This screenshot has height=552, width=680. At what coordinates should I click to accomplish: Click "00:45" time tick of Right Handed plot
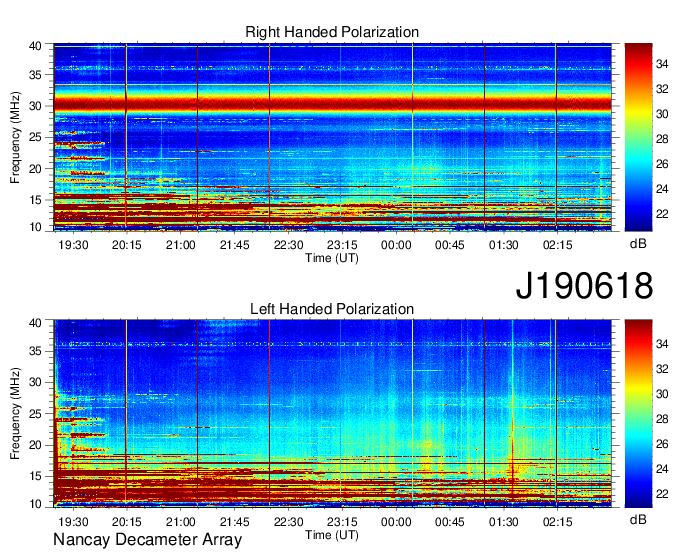[x=450, y=245]
